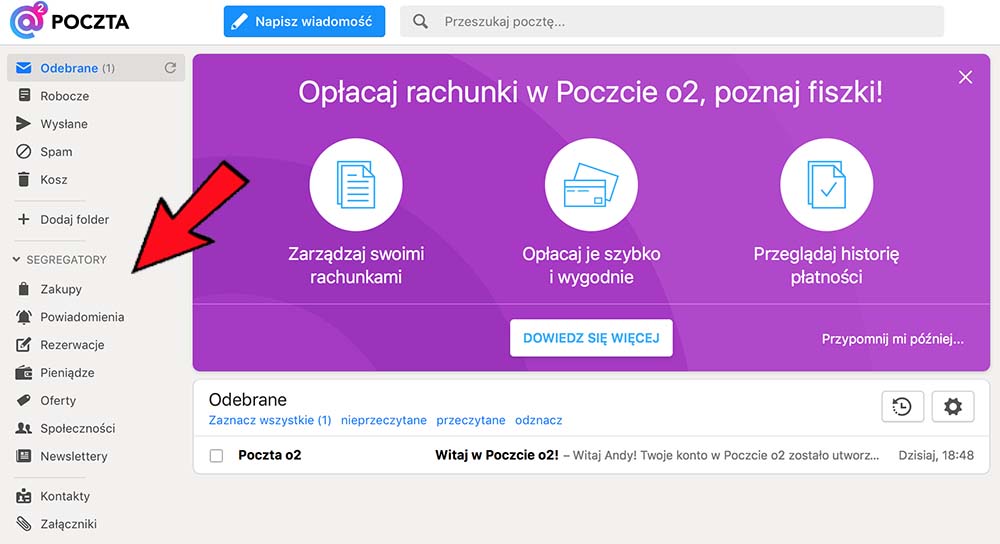Click the envelope icon beside Odebrane
This screenshot has height=544, width=1000.
[x=24, y=68]
